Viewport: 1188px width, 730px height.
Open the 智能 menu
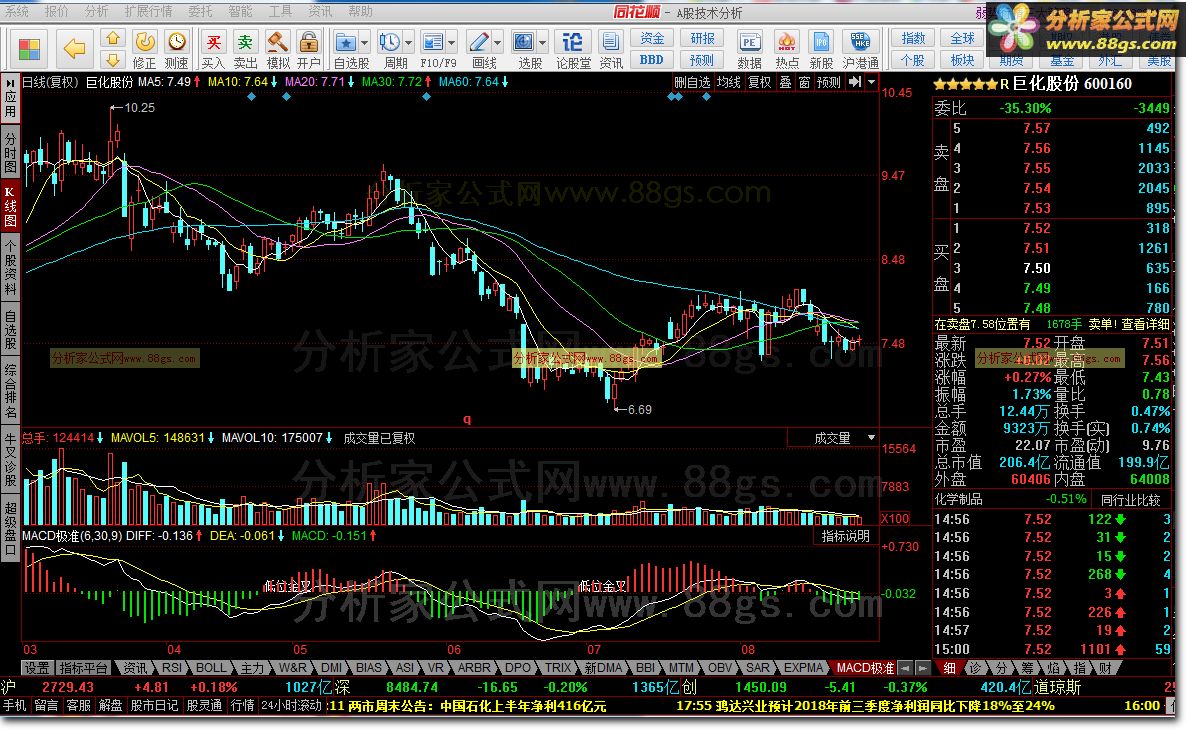click(x=240, y=11)
